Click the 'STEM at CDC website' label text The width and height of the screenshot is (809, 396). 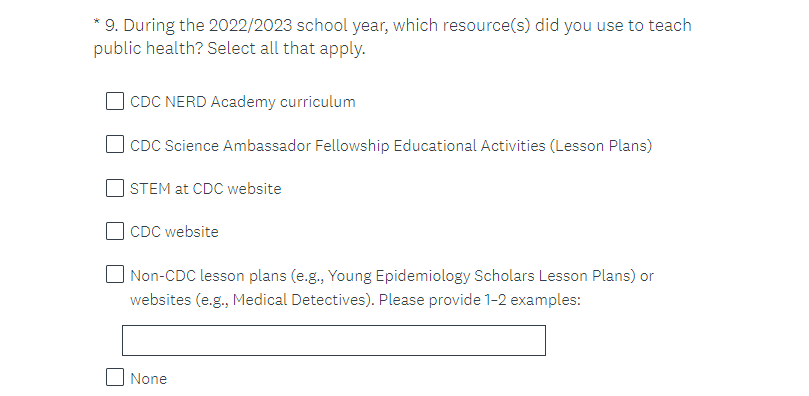click(x=205, y=189)
